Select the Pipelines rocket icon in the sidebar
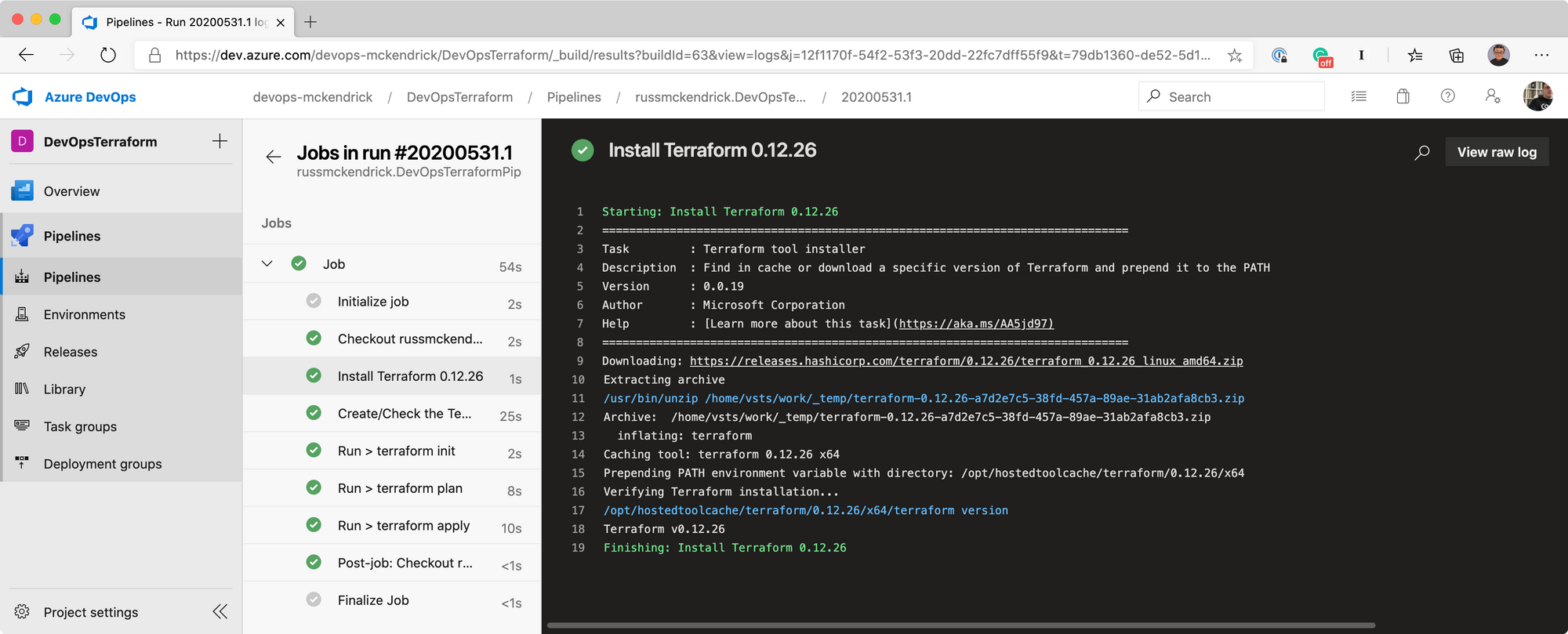 coord(22,235)
